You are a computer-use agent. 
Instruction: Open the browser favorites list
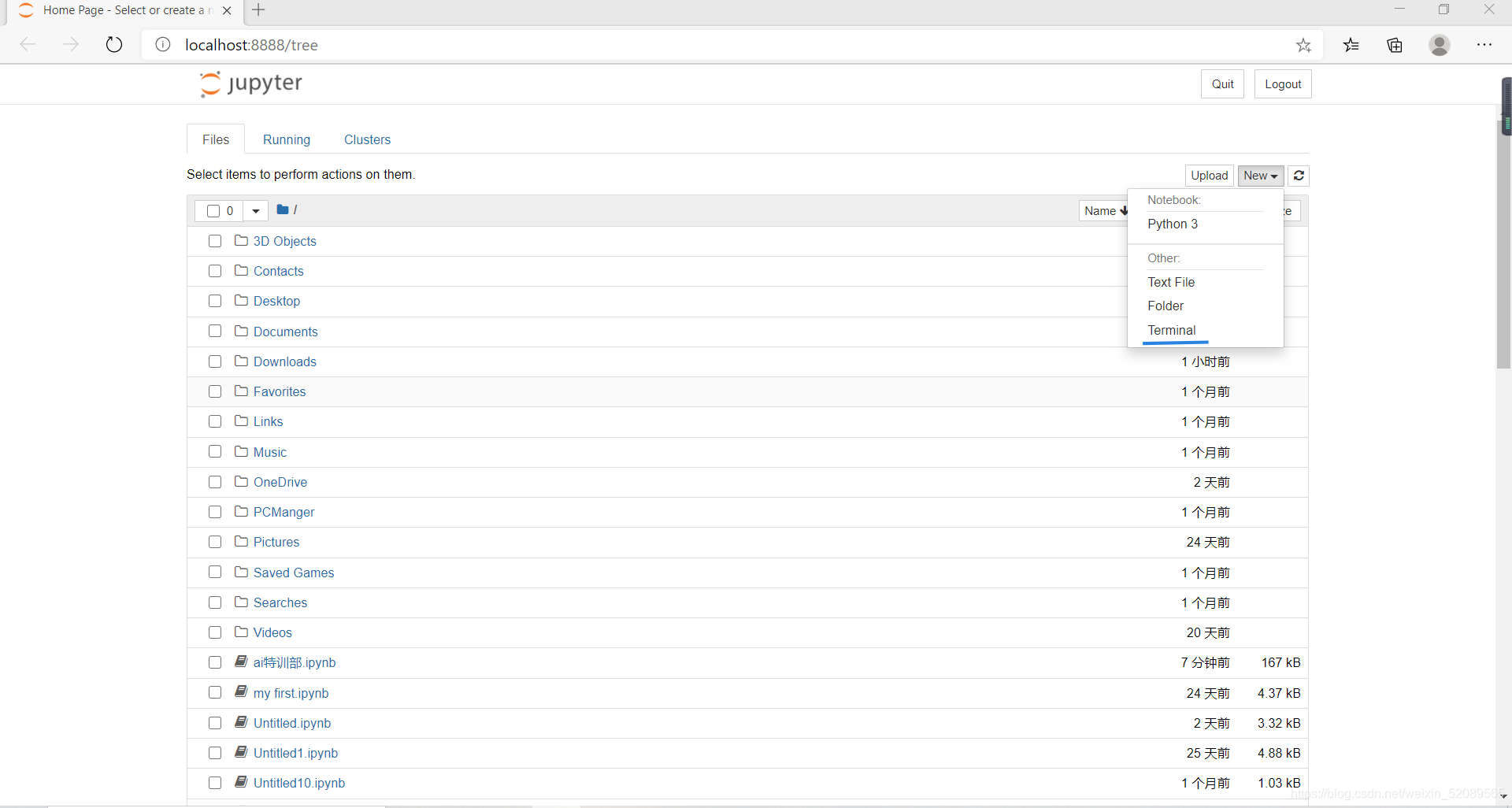click(x=1351, y=45)
